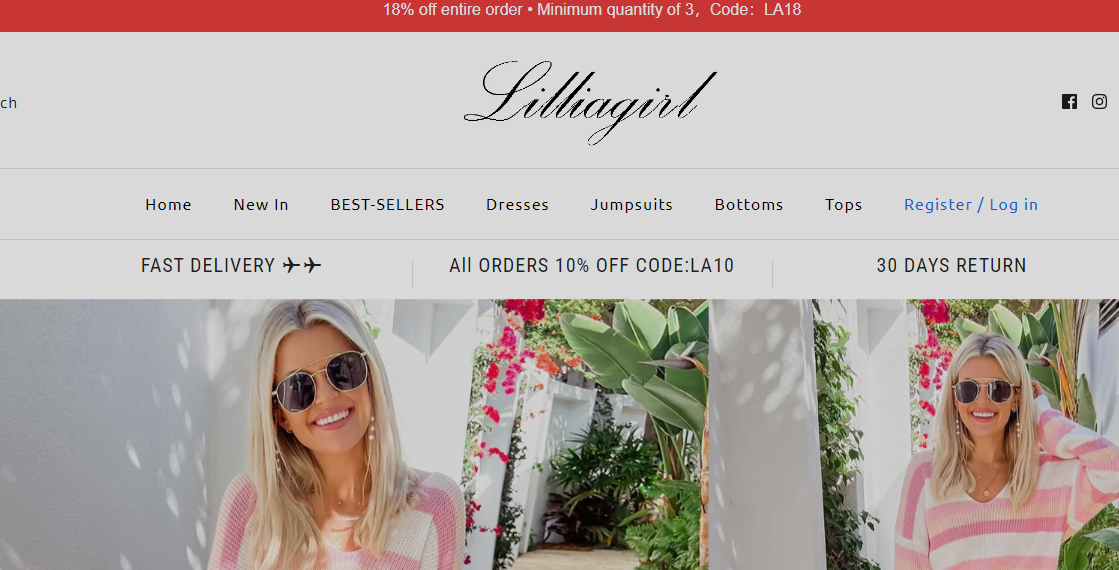Go to the Home menu item
Screen dimensions: 1119x570
coord(168,205)
